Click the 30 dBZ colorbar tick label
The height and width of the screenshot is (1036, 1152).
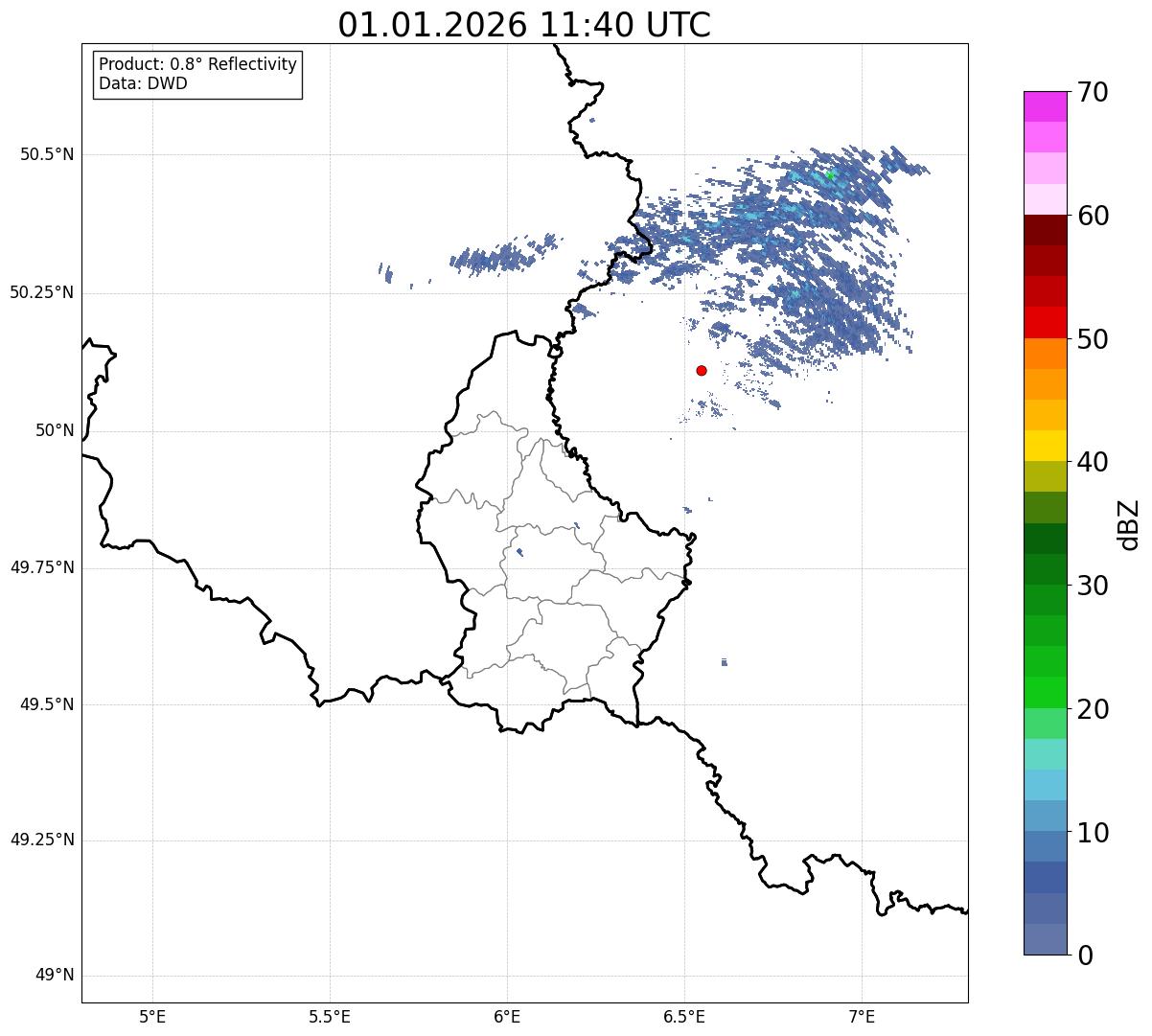coord(1093,586)
